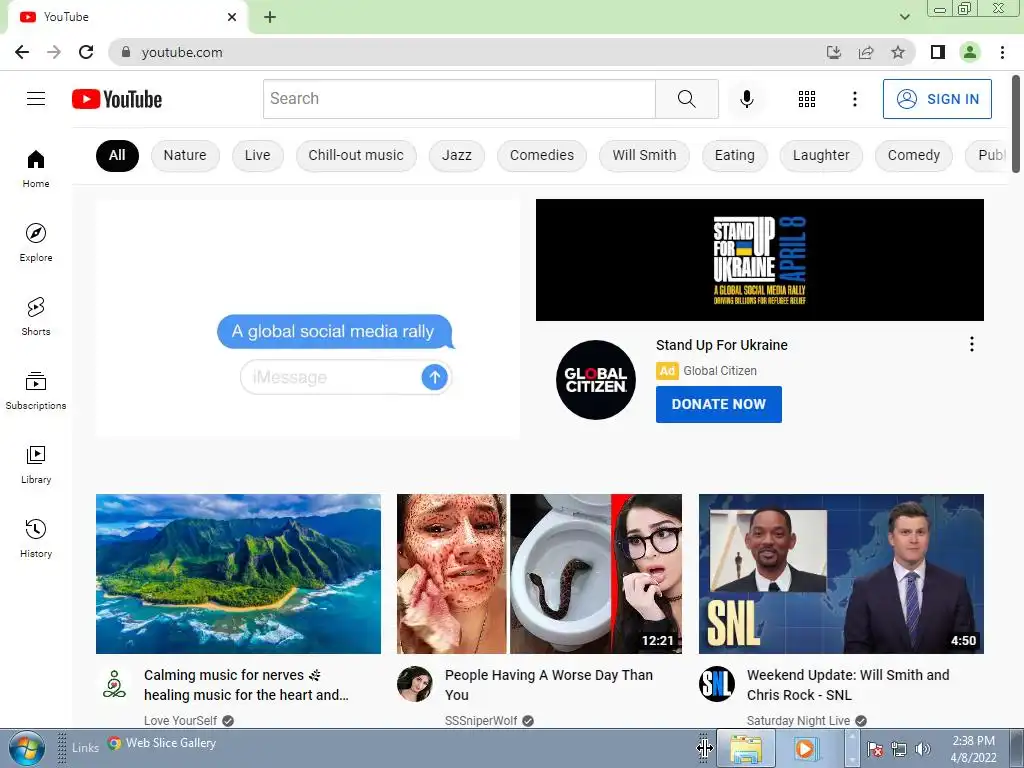Open Calming music for nerves video title
The height and width of the screenshot is (768, 1024).
tap(246, 685)
